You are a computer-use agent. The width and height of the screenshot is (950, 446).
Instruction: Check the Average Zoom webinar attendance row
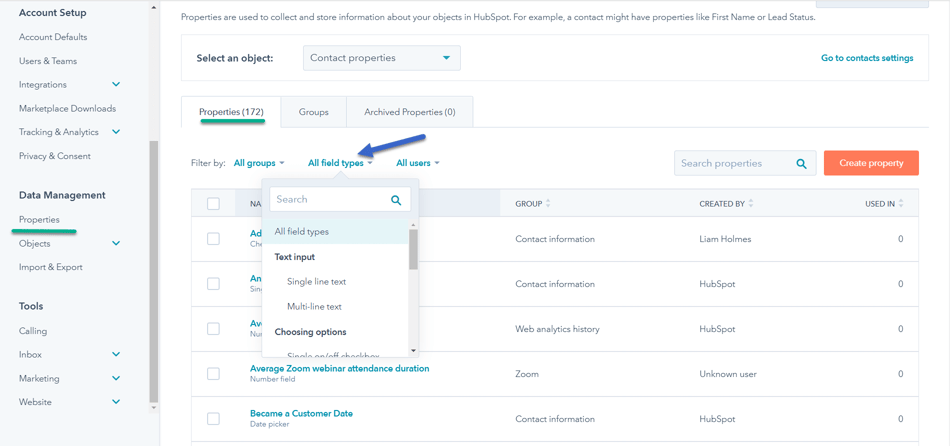(213, 374)
